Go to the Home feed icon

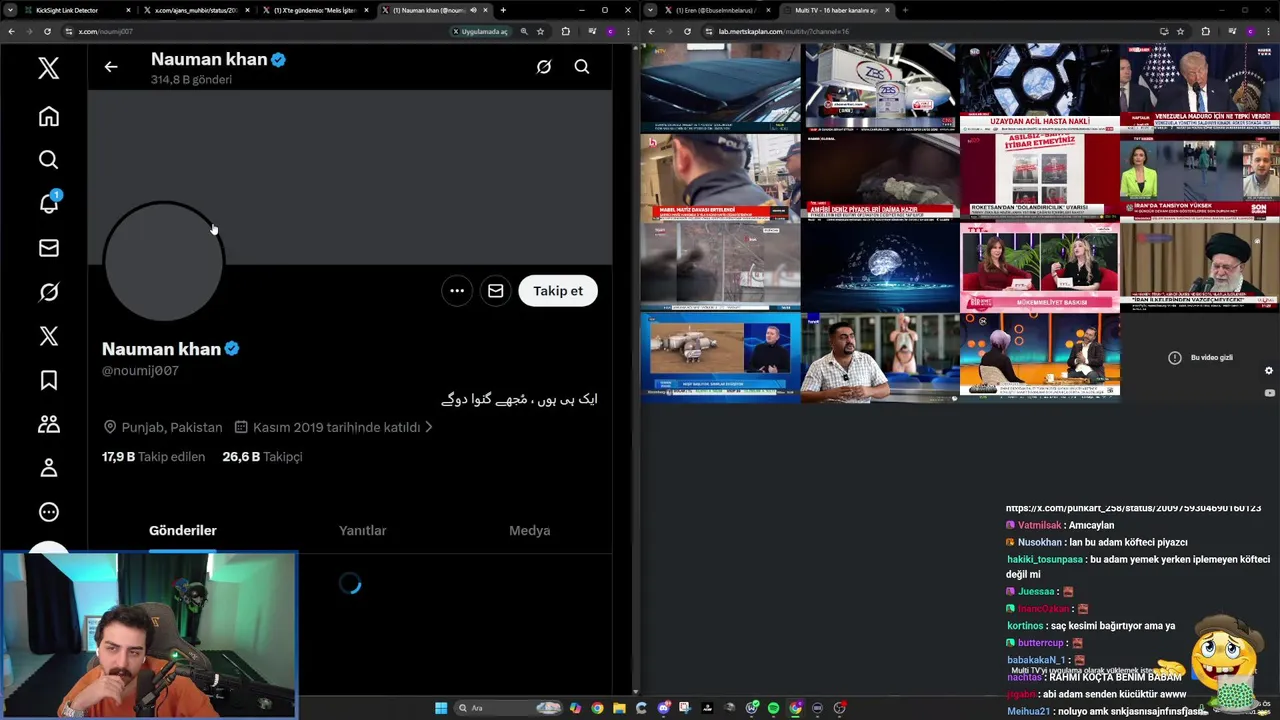click(x=48, y=116)
